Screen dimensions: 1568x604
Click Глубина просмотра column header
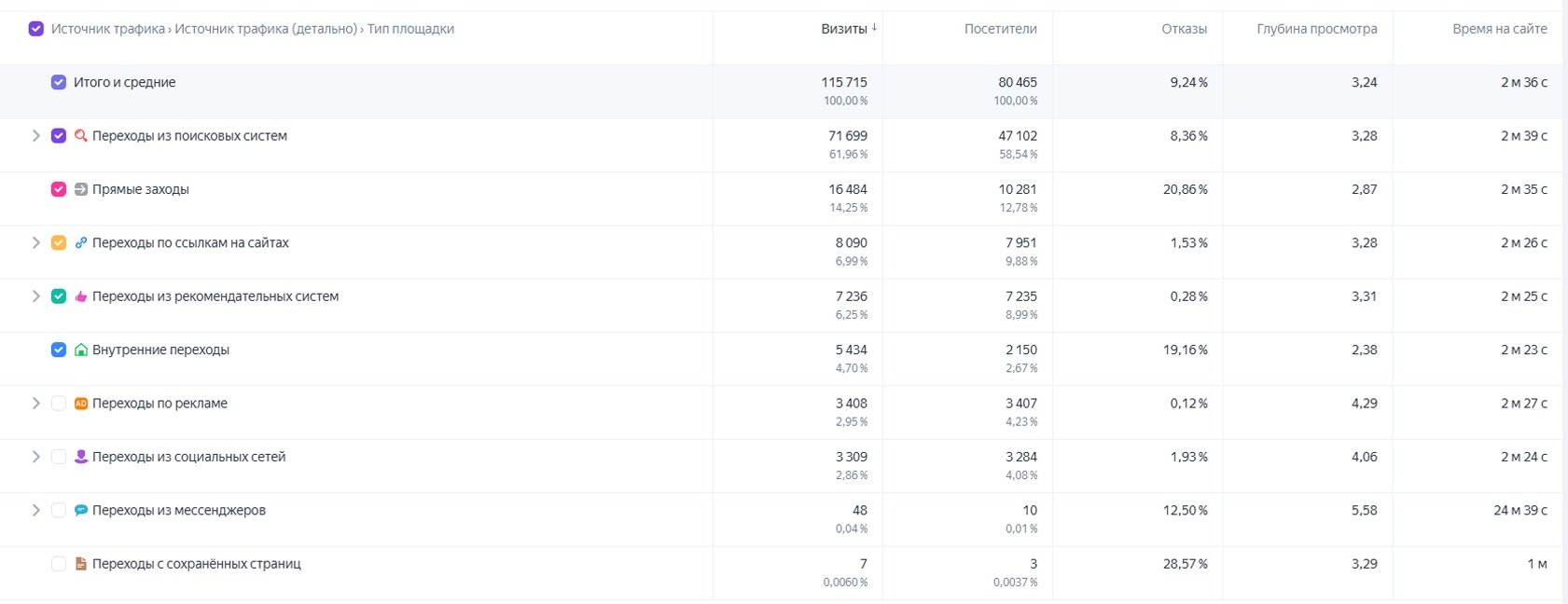(1316, 29)
